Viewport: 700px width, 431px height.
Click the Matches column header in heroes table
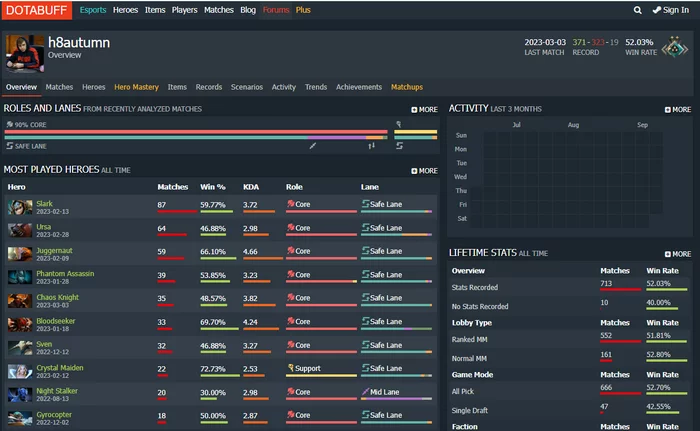[x=173, y=187]
